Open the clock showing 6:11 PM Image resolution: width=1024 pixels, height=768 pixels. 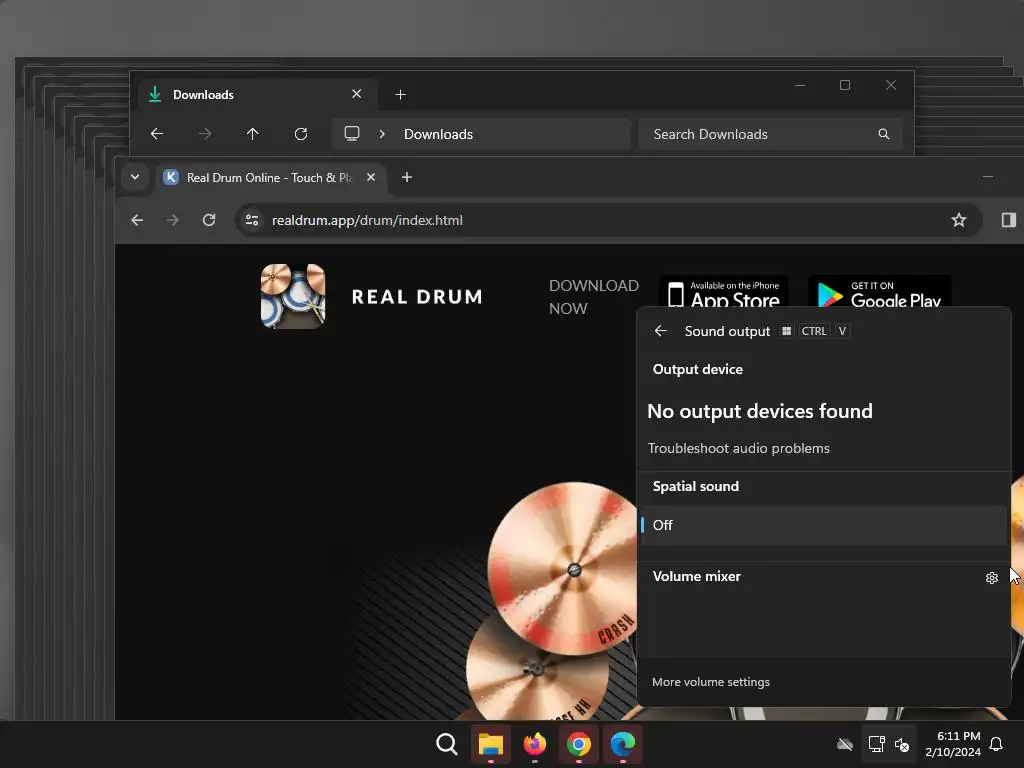[953, 744]
